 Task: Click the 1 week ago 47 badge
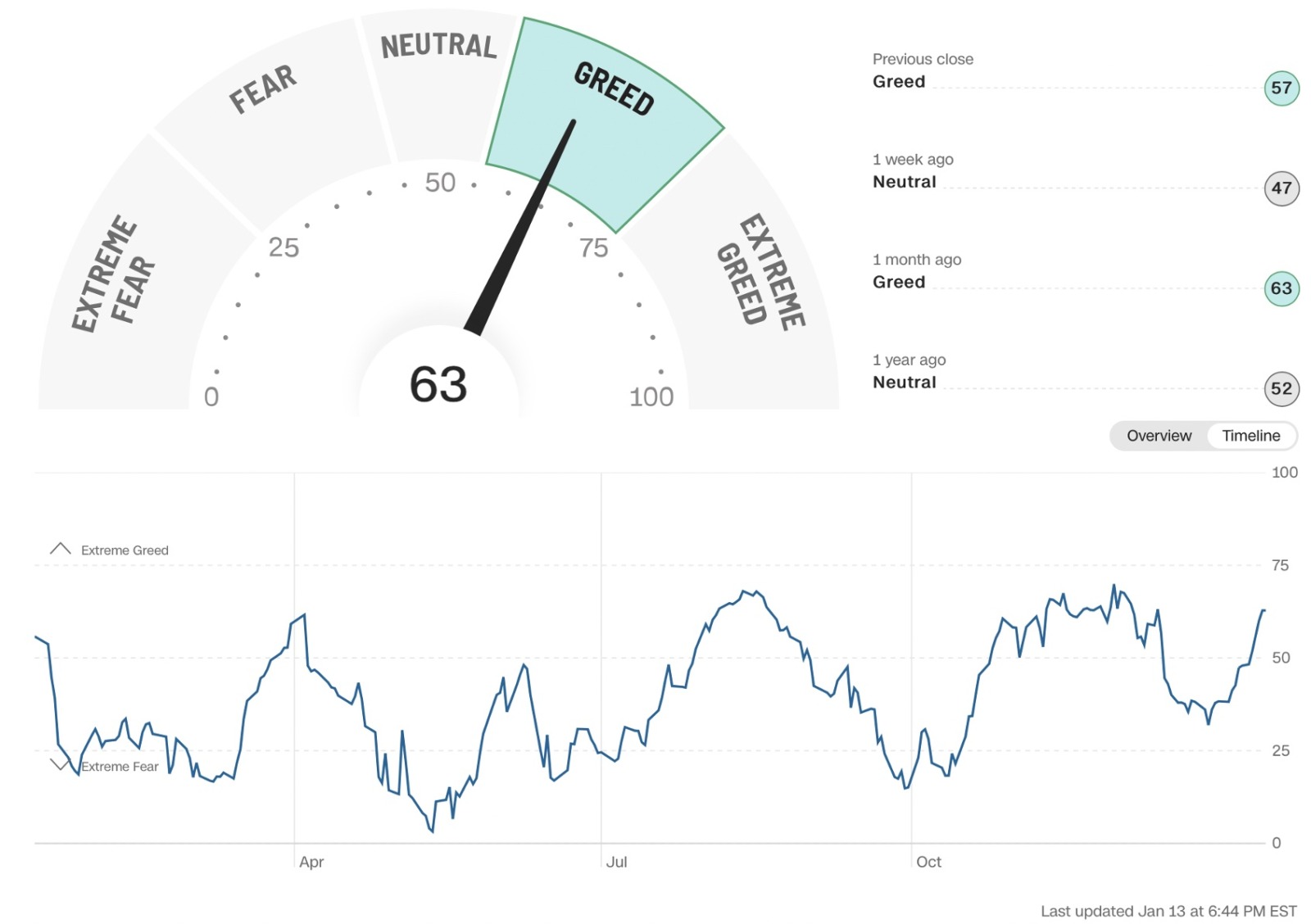[1282, 188]
